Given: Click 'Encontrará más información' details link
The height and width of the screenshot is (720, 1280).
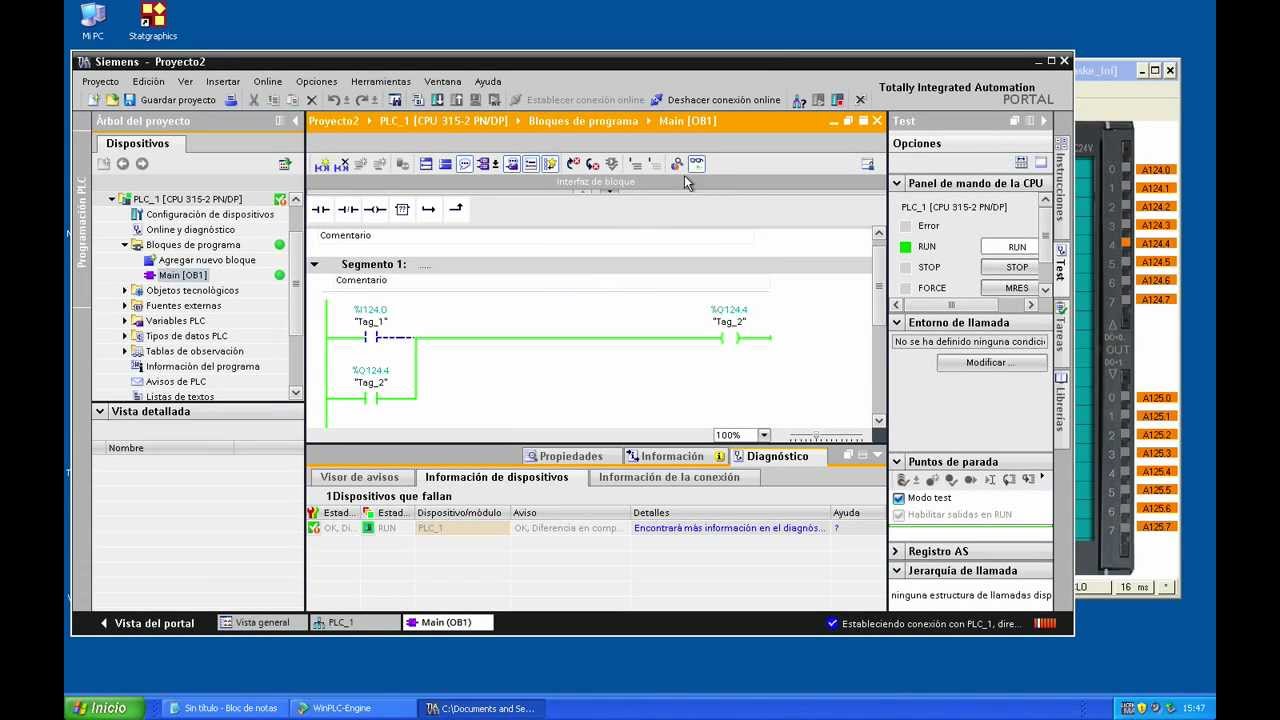Looking at the screenshot, I should pyautogui.click(x=728, y=528).
